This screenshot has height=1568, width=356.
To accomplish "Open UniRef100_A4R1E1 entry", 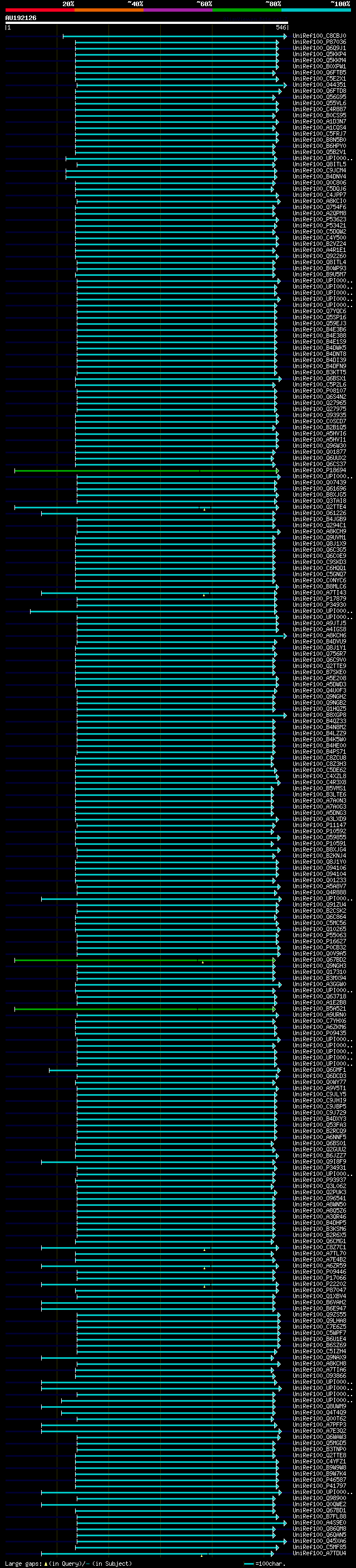I will click(319, 250).
